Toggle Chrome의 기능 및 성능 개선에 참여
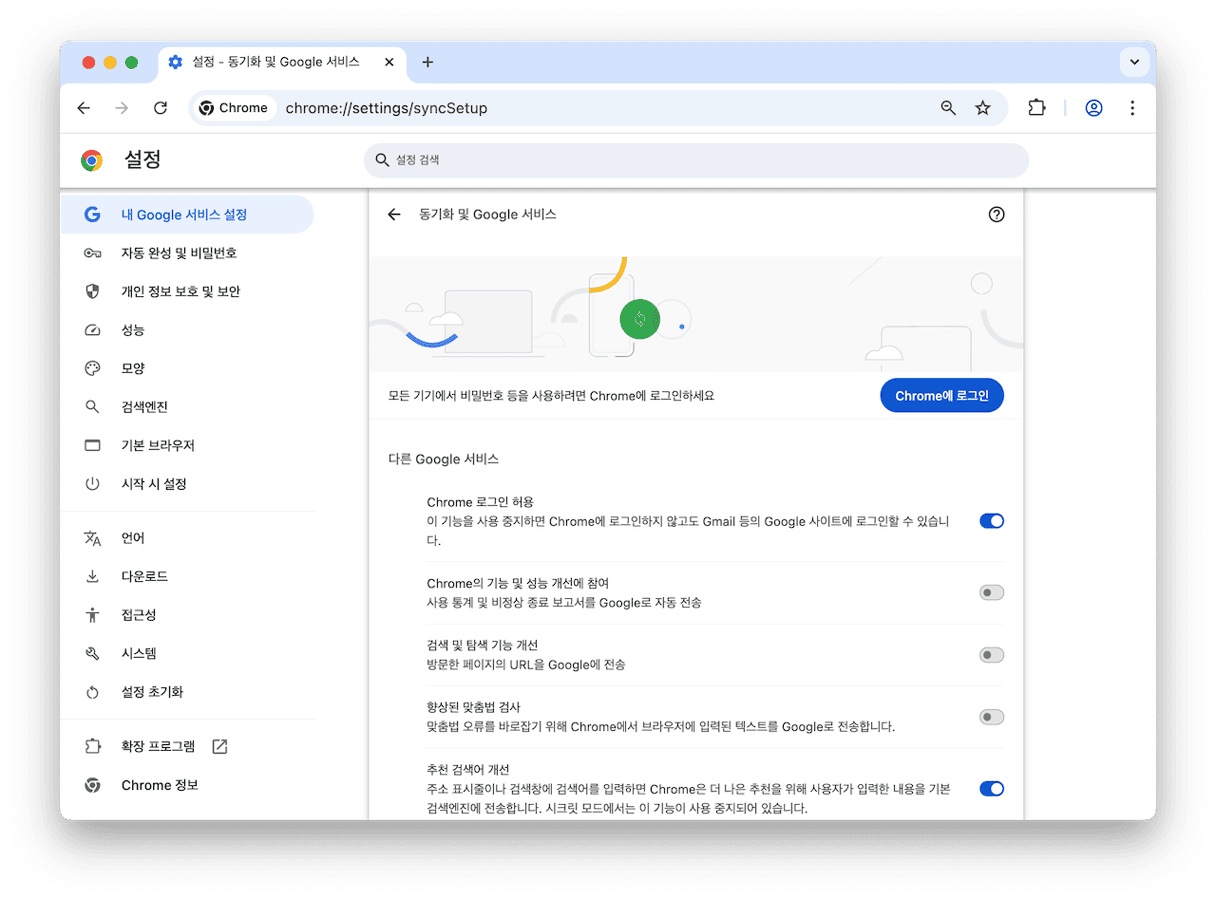The image size is (1216, 899). 991,593
